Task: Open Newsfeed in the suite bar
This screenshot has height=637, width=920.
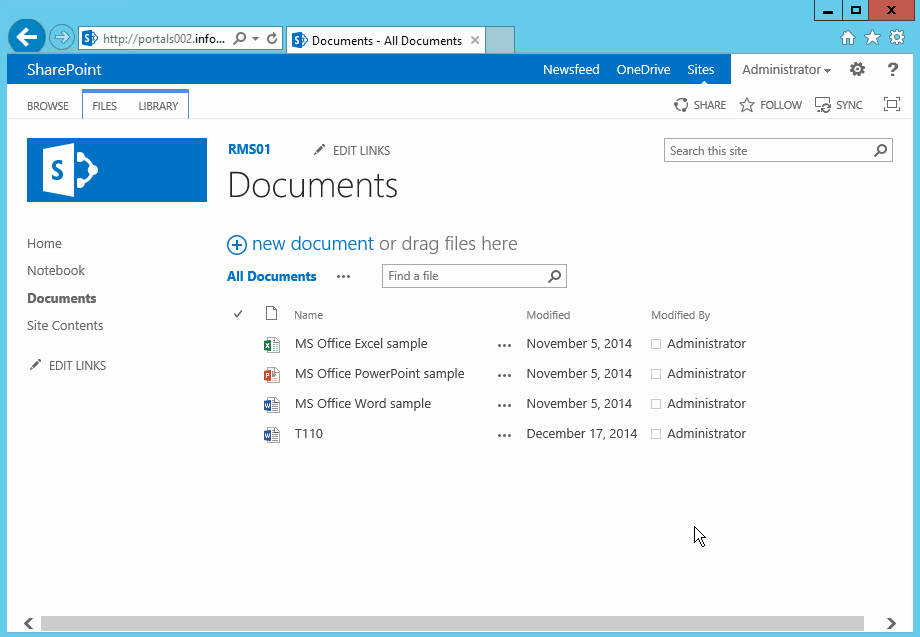Action: (571, 69)
